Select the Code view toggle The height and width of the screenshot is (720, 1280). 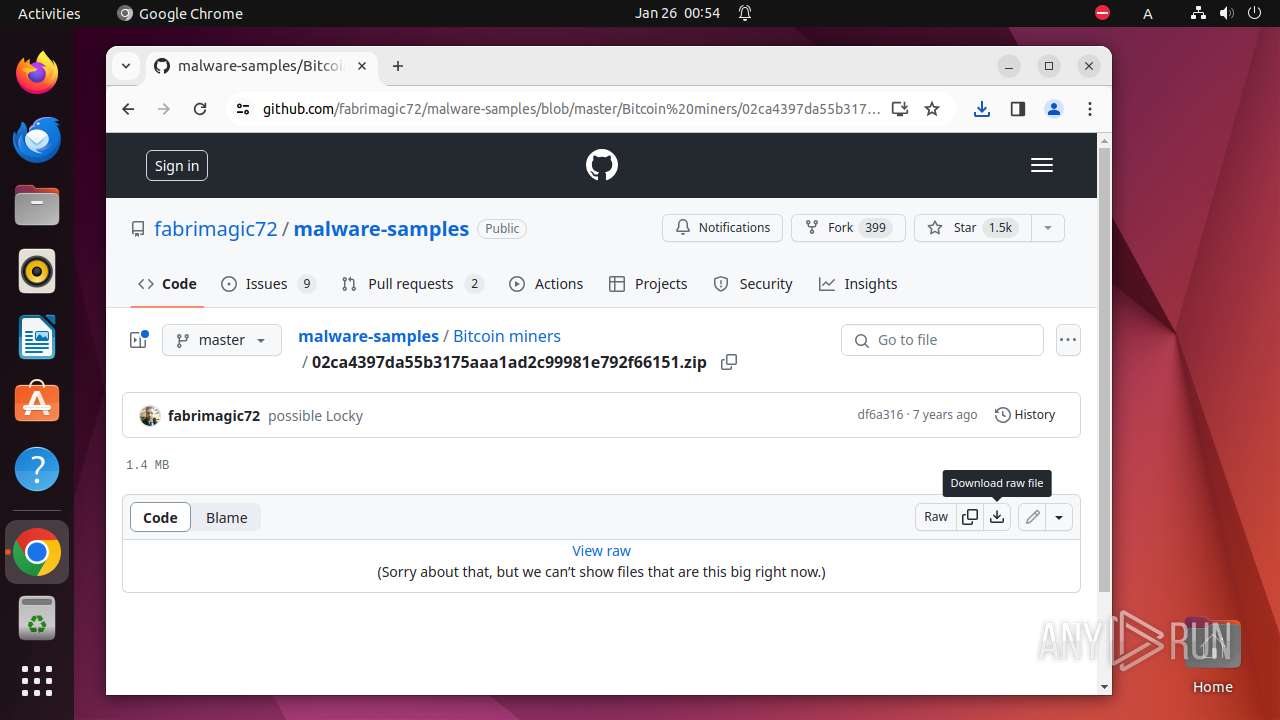point(160,517)
